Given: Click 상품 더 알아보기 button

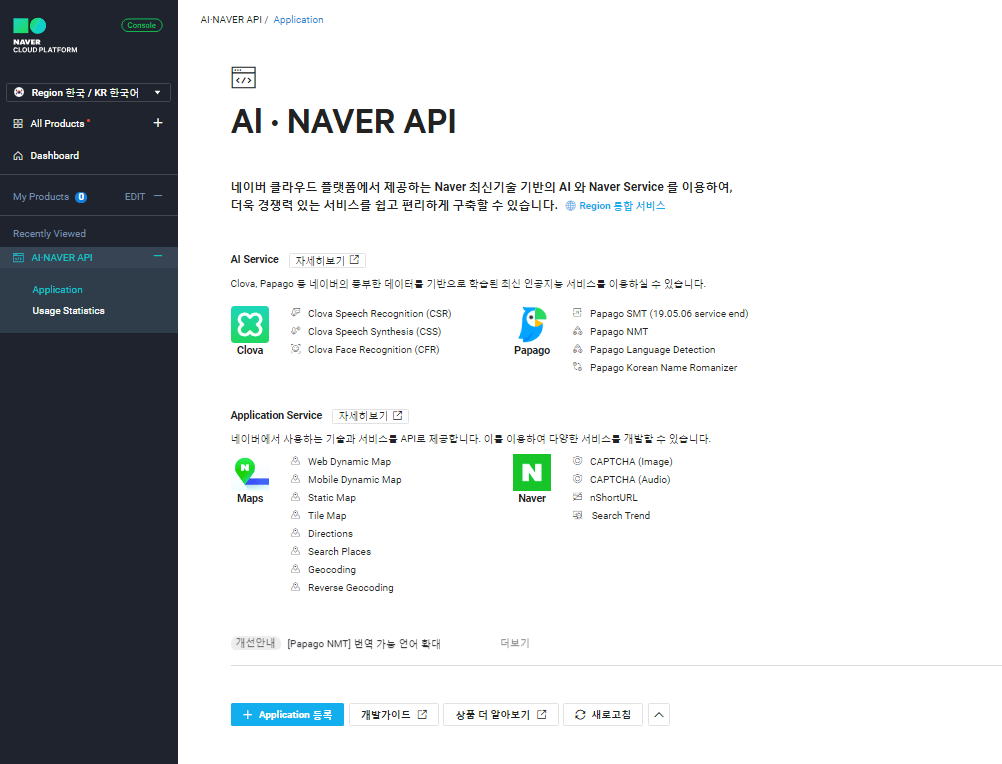Looking at the screenshot, I should coord(501,715).
